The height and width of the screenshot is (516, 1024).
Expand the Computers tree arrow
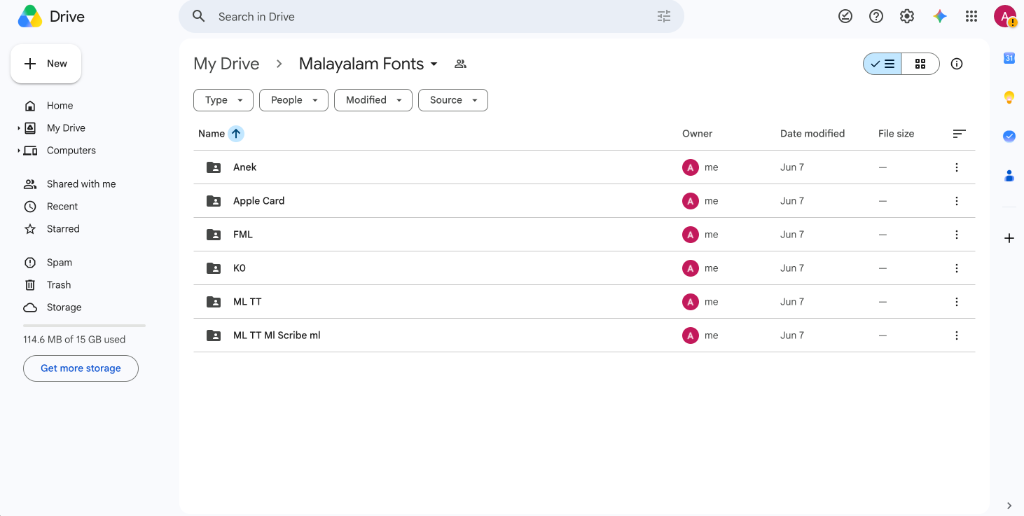point(18,151)
